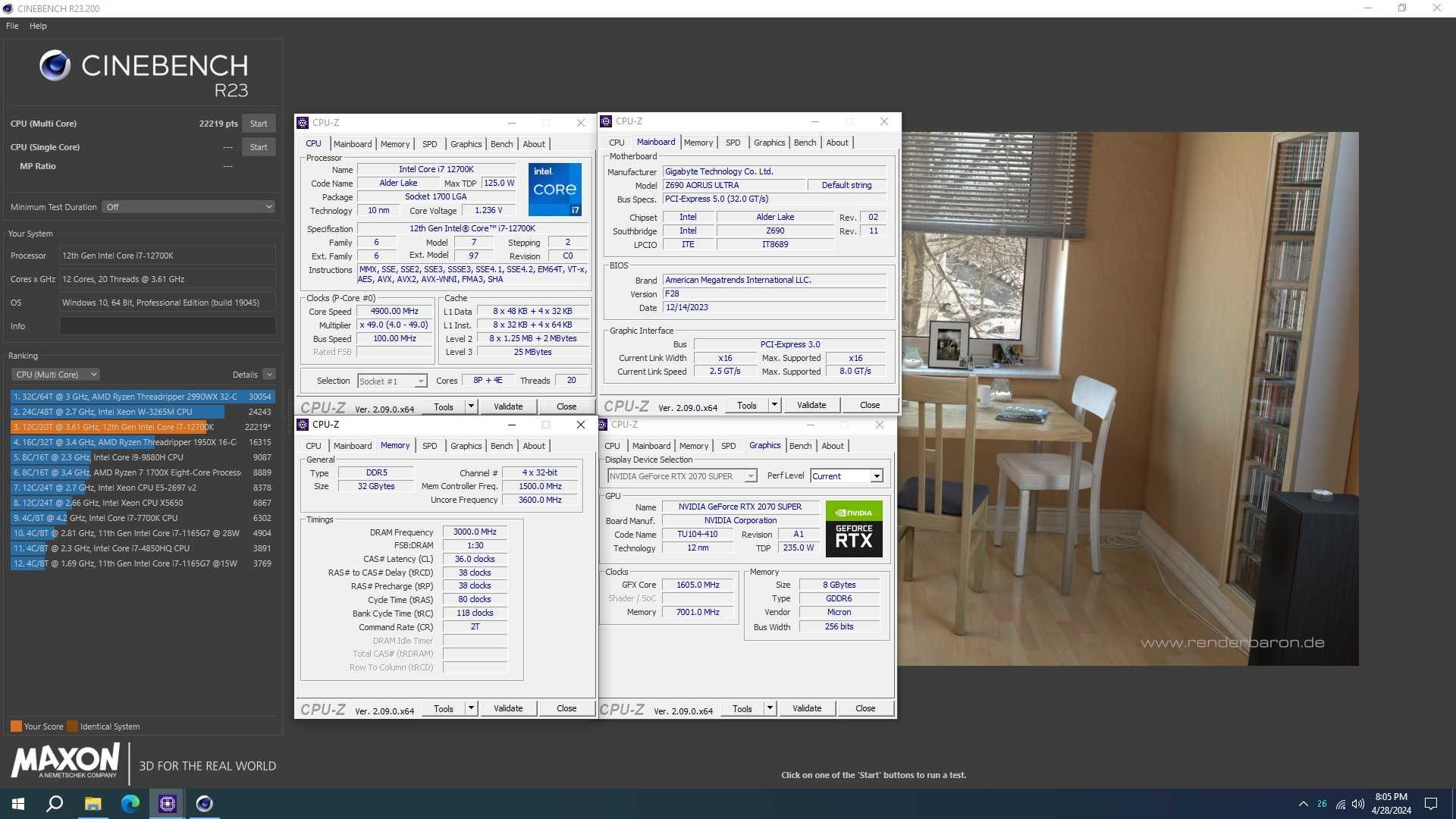Click CPU-Z icon in Memory window title bar
The height and width of the screenshot is (819, 1456).
[303, 425]
